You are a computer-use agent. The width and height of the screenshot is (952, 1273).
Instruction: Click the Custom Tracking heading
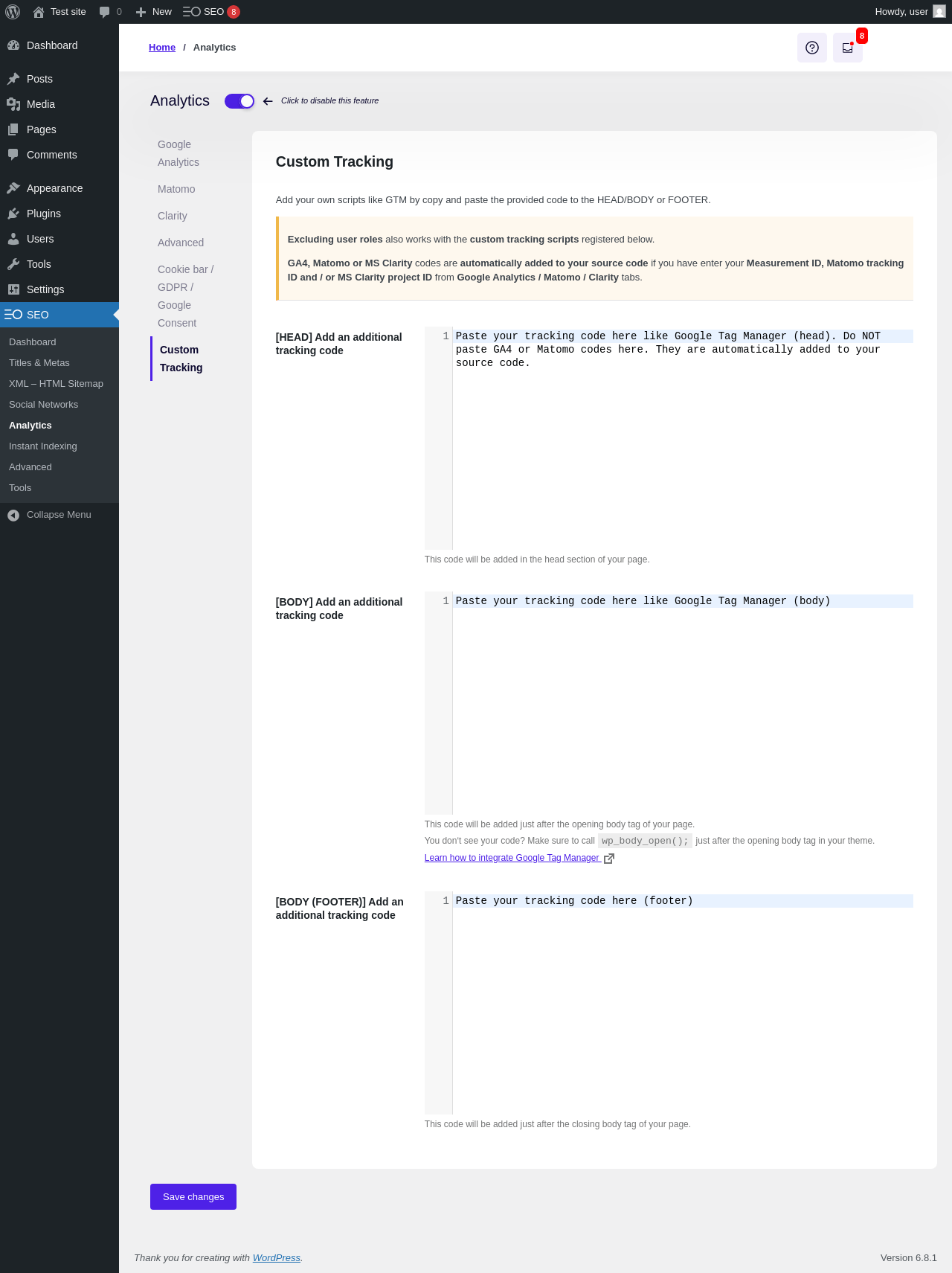pyautogui.click(x=335, y=161)
